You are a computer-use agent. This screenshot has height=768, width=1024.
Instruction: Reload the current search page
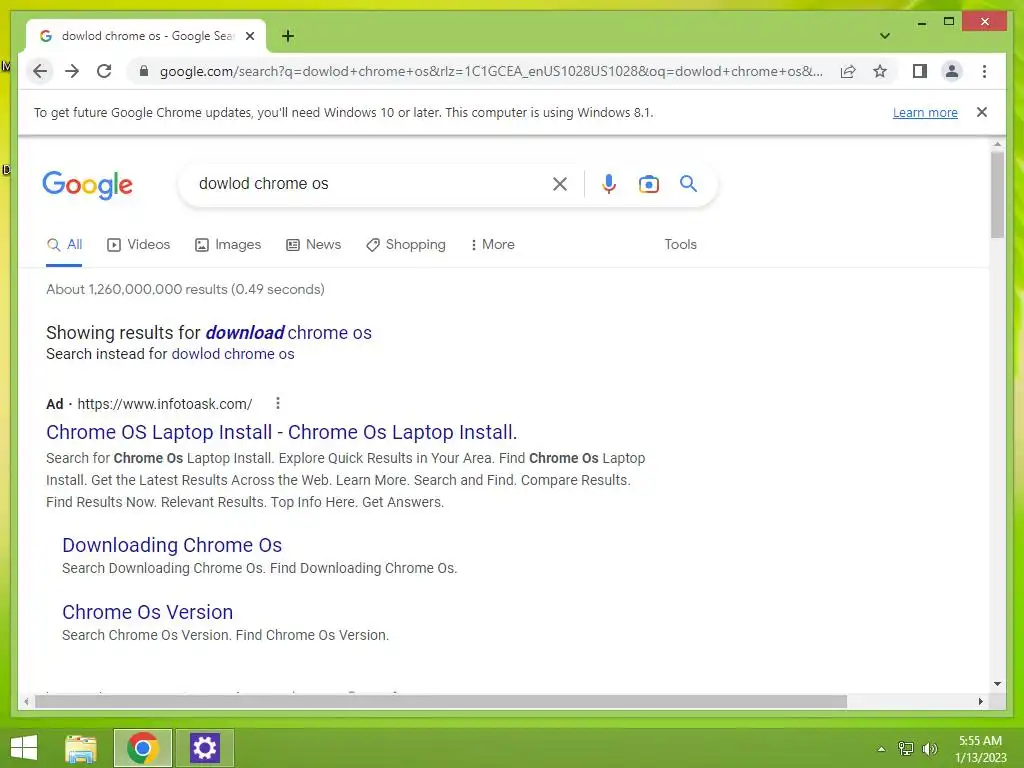click(104, 71)
